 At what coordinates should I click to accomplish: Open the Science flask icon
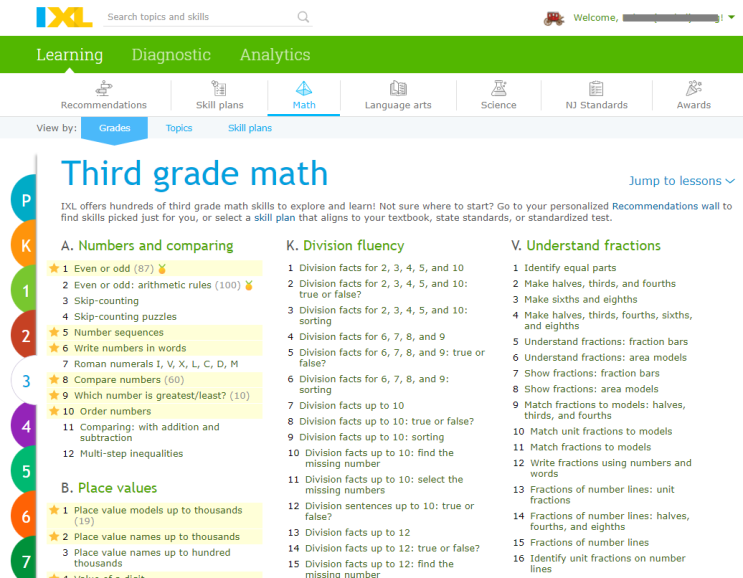pos(498,88)
